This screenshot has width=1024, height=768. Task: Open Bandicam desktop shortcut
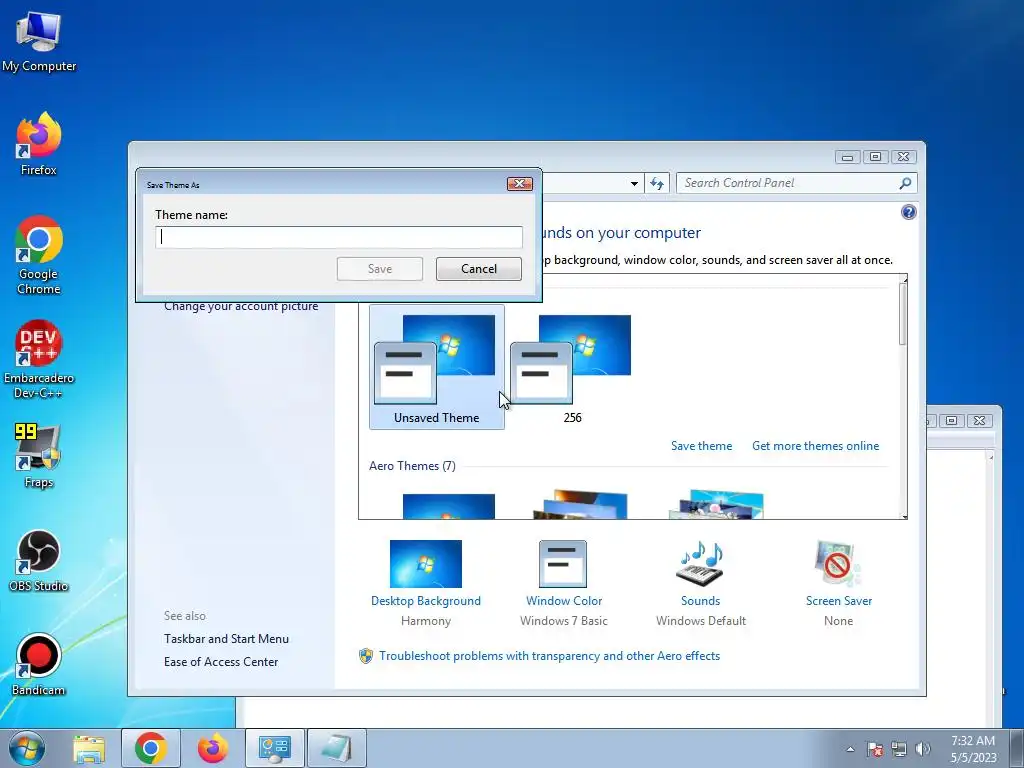[x=39, y=665]
